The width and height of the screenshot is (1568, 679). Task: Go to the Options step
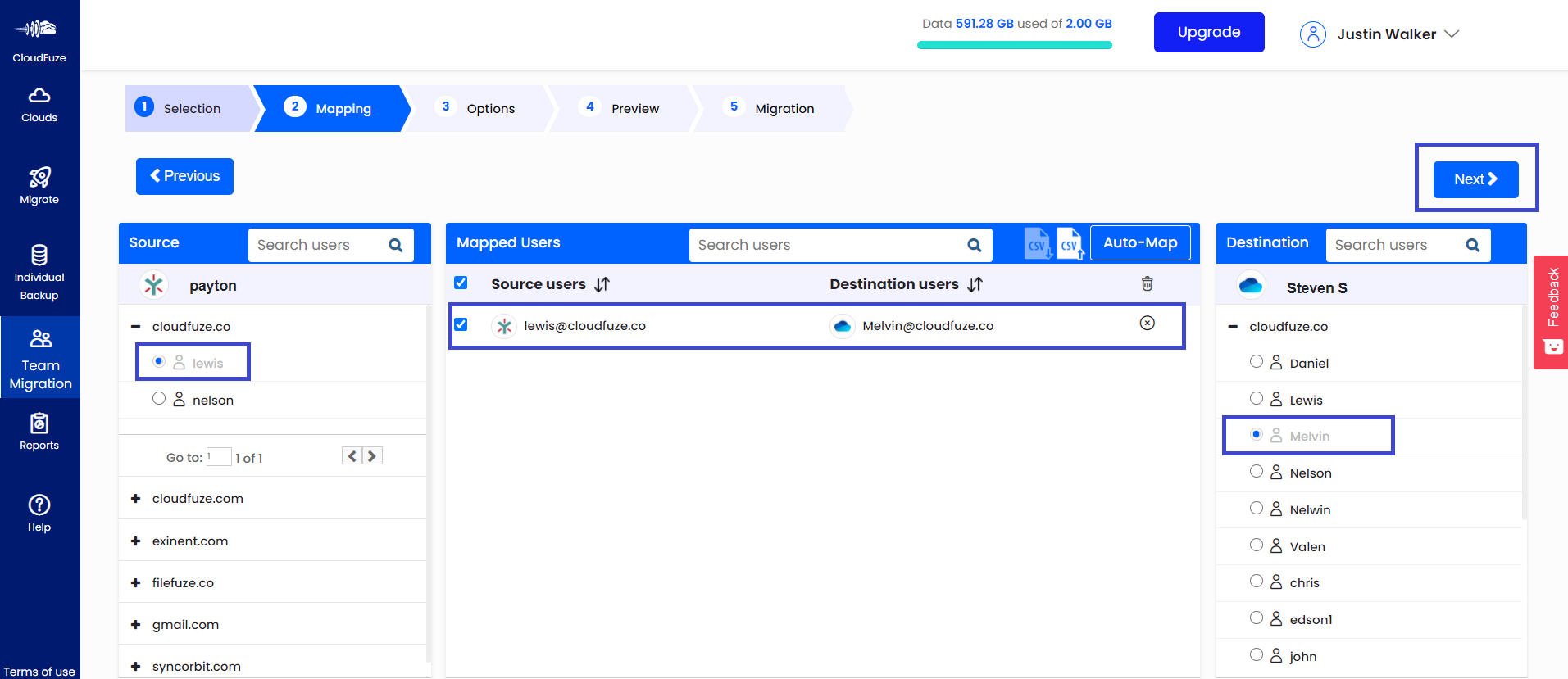[x=479, y=108]
